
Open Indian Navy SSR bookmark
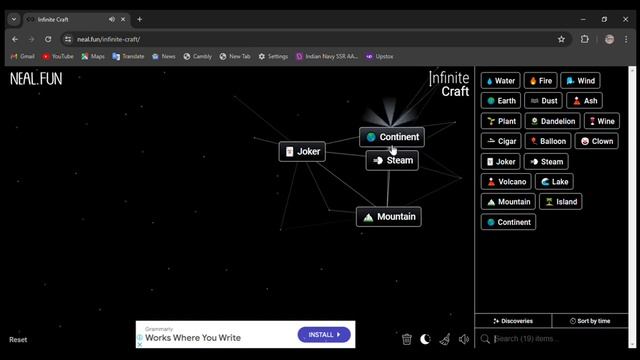(327, 56)
